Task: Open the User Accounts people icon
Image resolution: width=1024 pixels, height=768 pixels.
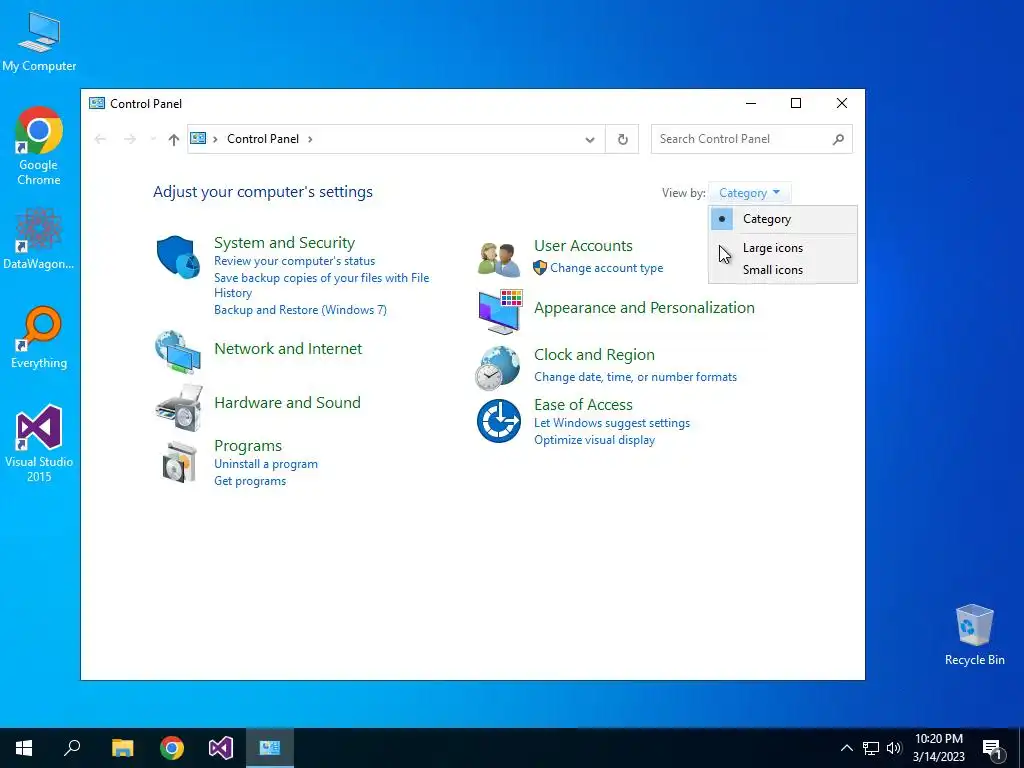Action: pos(498,259)
